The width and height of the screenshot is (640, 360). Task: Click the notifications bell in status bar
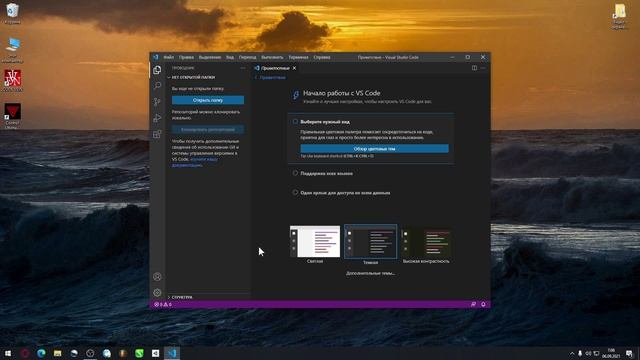coord(483,304)
